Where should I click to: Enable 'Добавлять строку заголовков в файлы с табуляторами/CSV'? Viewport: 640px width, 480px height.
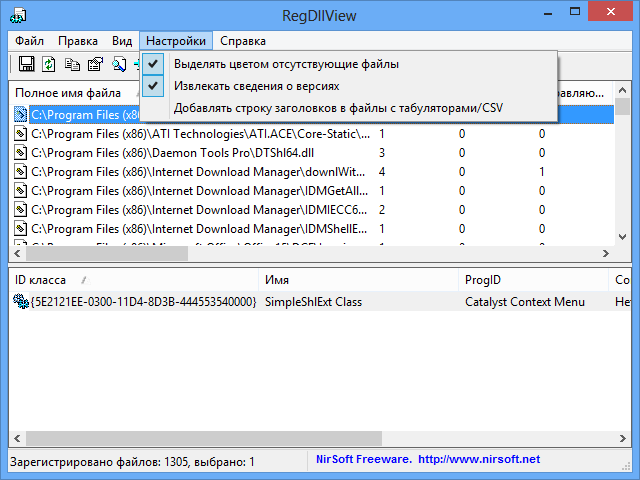[x=349, y=108]
